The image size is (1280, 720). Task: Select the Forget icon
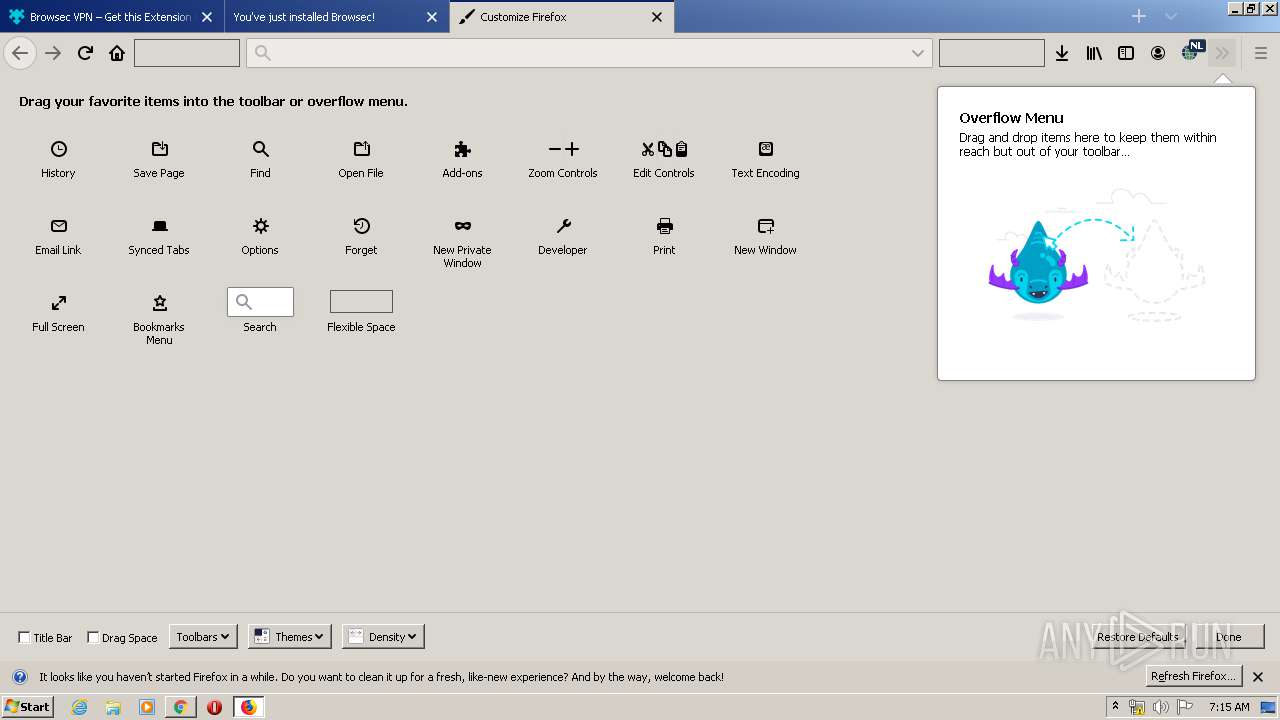(x=362, y=226)
